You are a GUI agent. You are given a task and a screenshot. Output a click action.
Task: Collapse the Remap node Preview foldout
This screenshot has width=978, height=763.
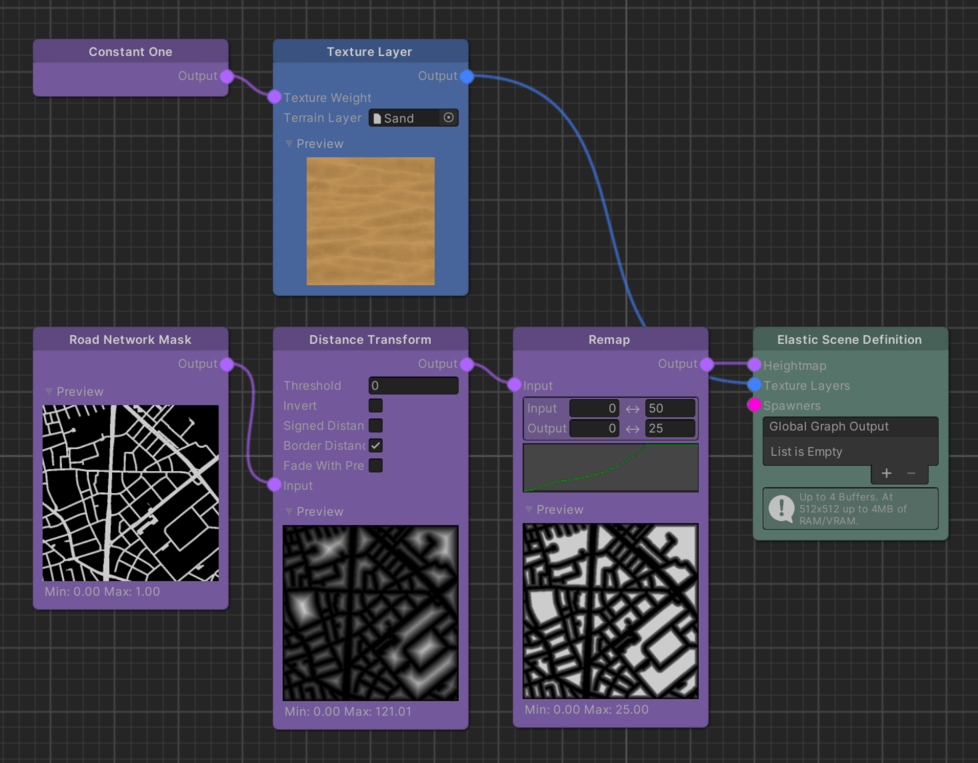tap(530, 510)
